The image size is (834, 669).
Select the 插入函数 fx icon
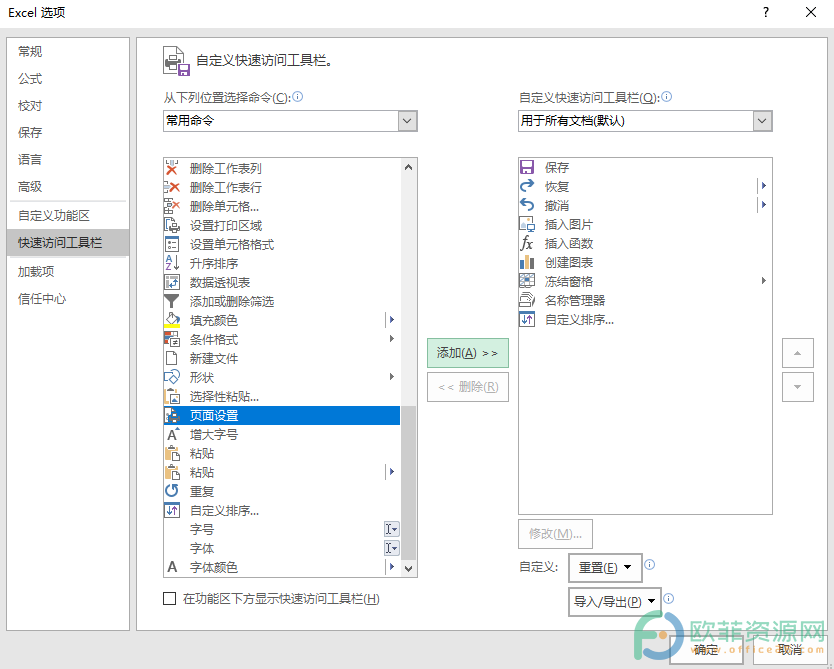point(527,244)
